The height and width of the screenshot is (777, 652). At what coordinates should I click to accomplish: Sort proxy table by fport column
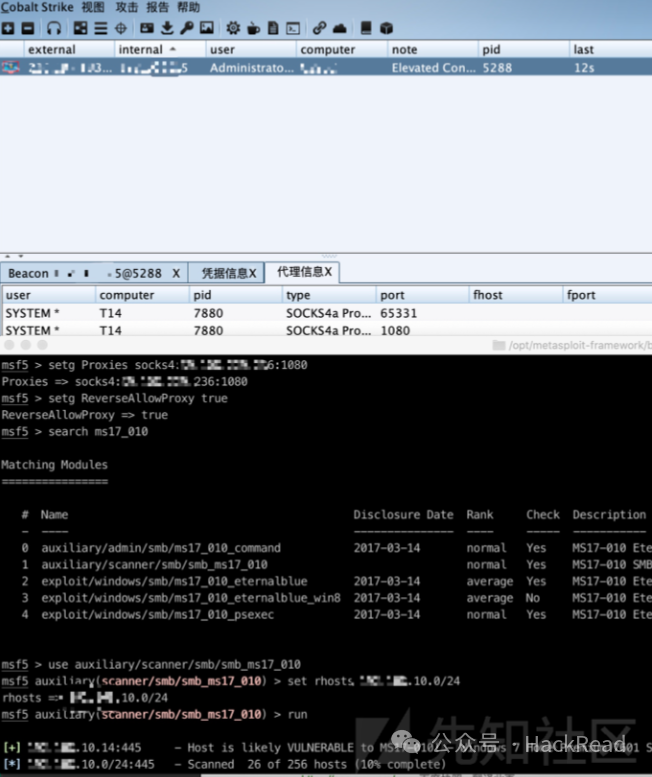608,295
